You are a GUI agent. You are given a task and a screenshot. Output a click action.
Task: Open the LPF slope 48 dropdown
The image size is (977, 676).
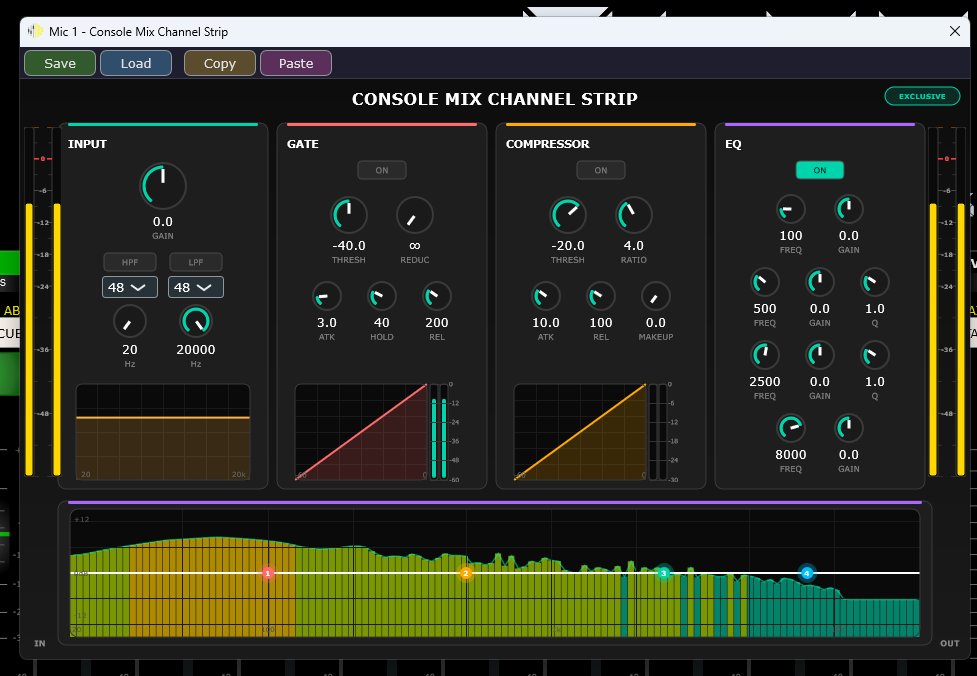196,287
